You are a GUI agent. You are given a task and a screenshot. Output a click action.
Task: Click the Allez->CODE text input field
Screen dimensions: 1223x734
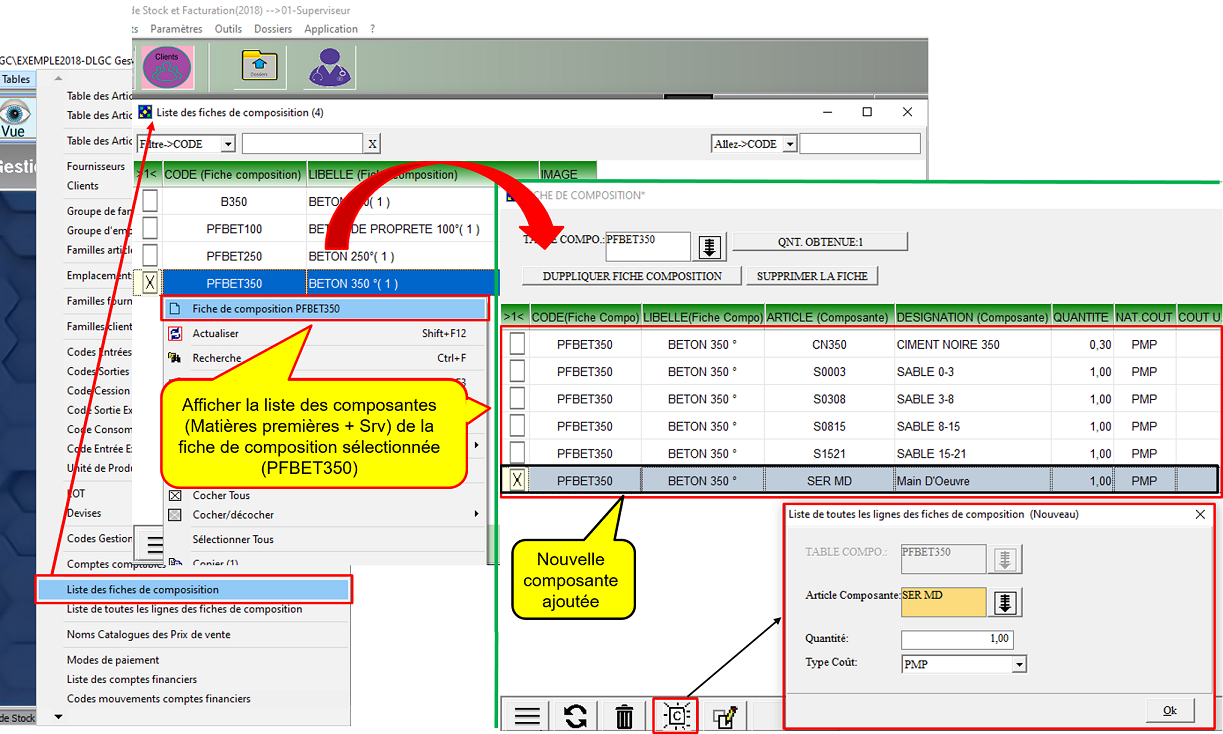[860, 144]
